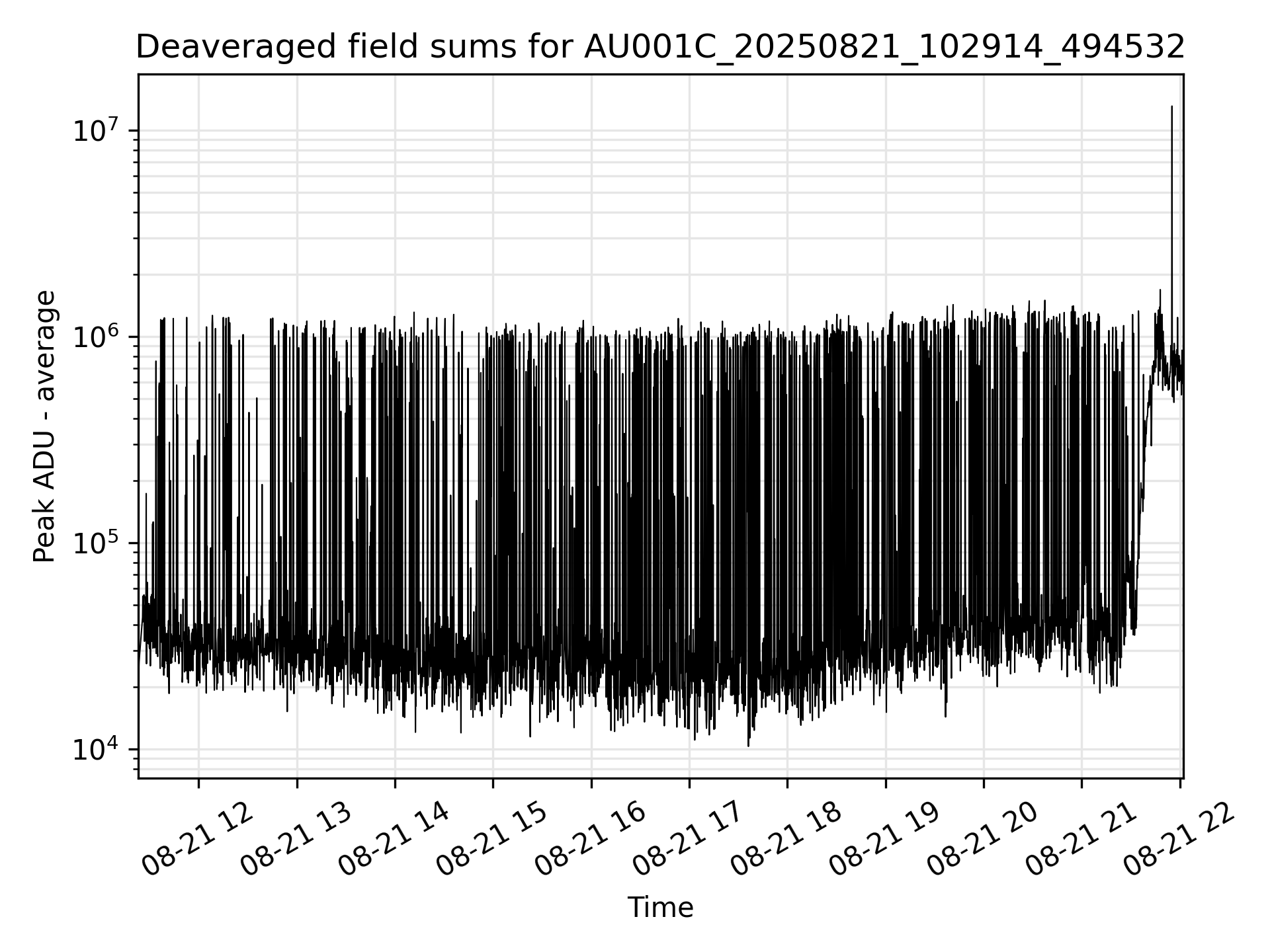Click the y-axis label 'Peak ADU - average'

pos(44,426)
